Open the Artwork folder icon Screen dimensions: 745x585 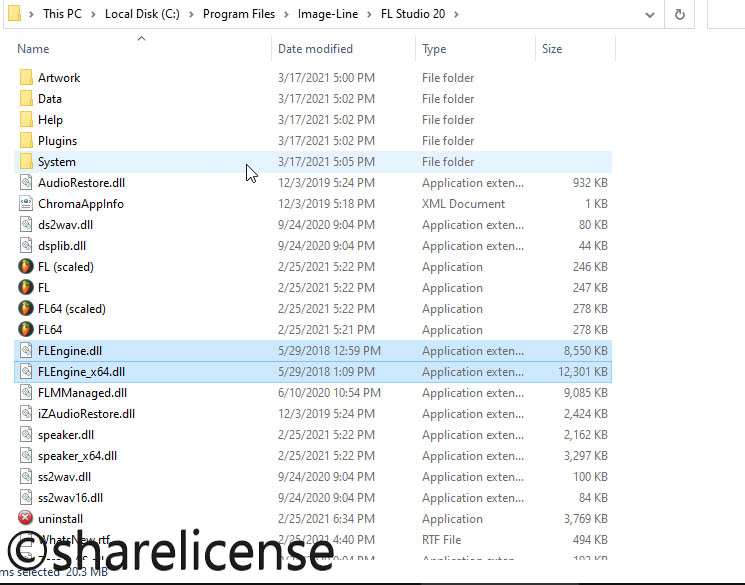pyautogui.click(x=26, y=77)
